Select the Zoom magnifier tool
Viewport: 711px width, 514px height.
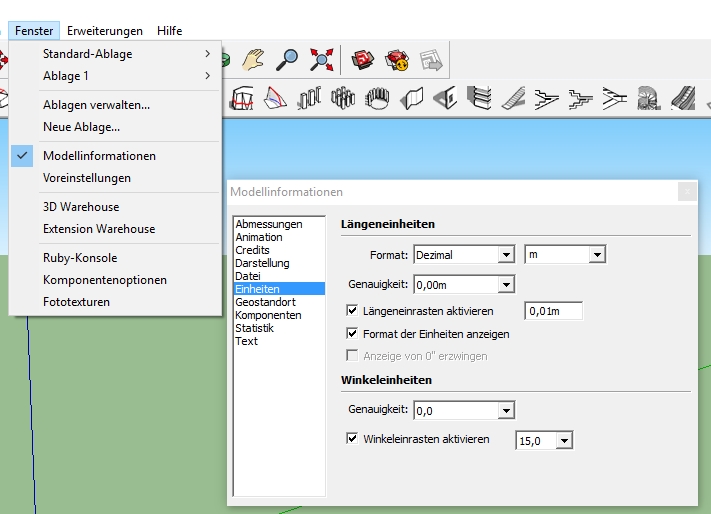[287, 60]
